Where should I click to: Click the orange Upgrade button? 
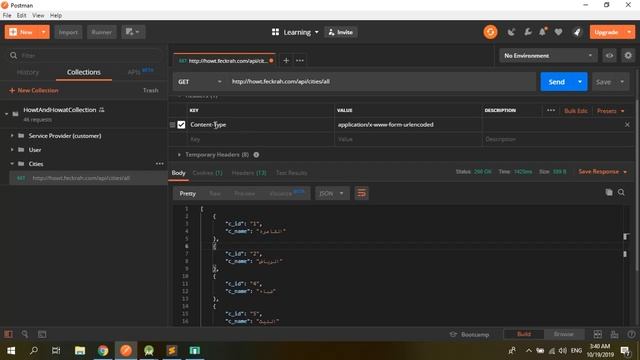pos(606,32)
